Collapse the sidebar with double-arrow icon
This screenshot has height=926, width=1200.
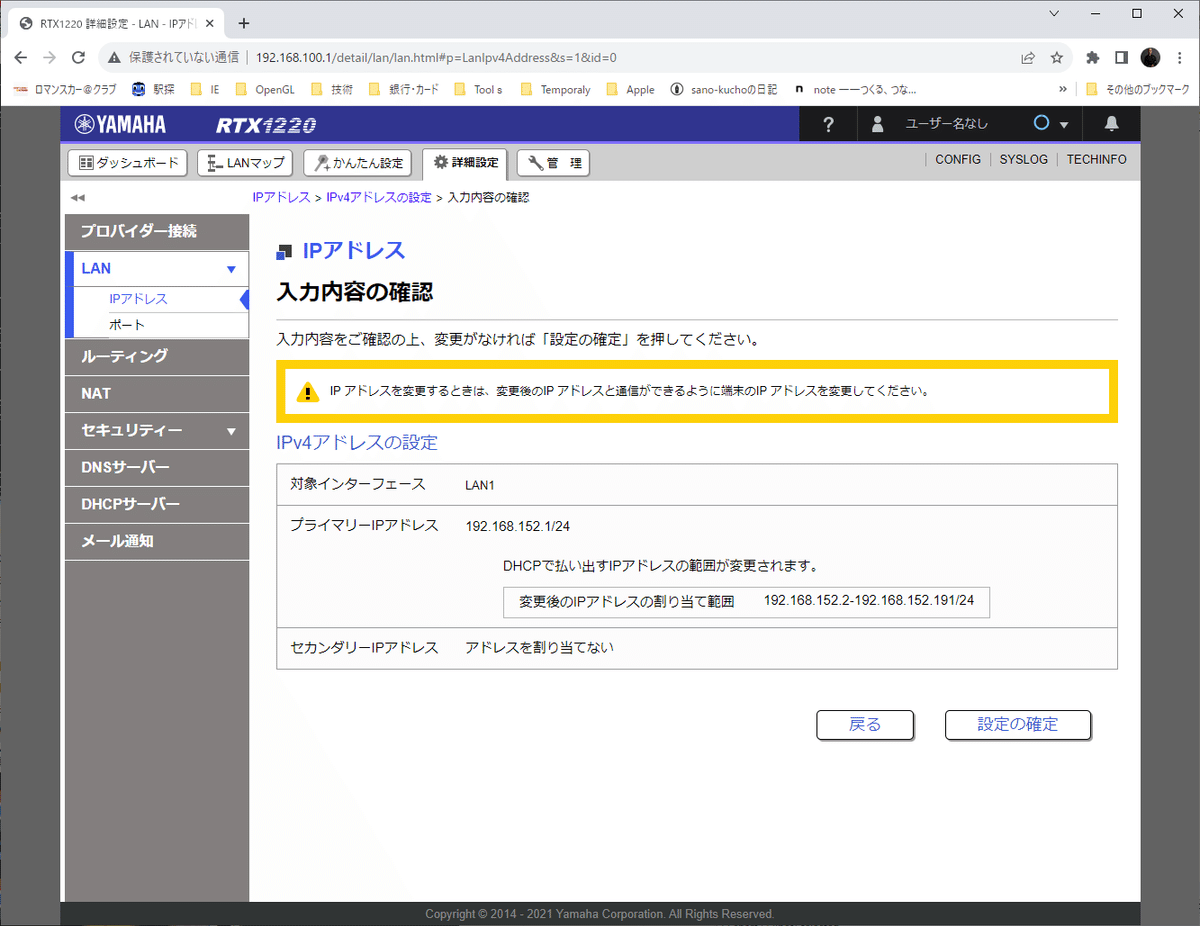point(78,198)
